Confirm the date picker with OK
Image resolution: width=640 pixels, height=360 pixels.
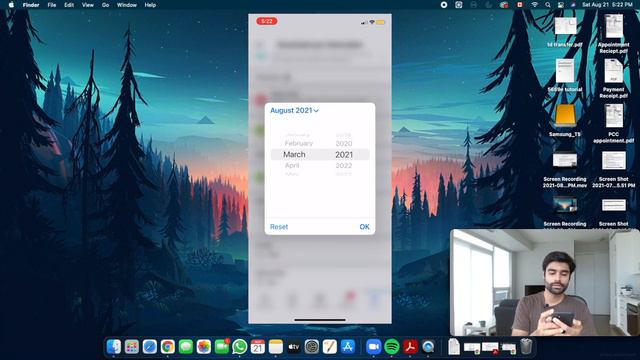coord(364,227)
